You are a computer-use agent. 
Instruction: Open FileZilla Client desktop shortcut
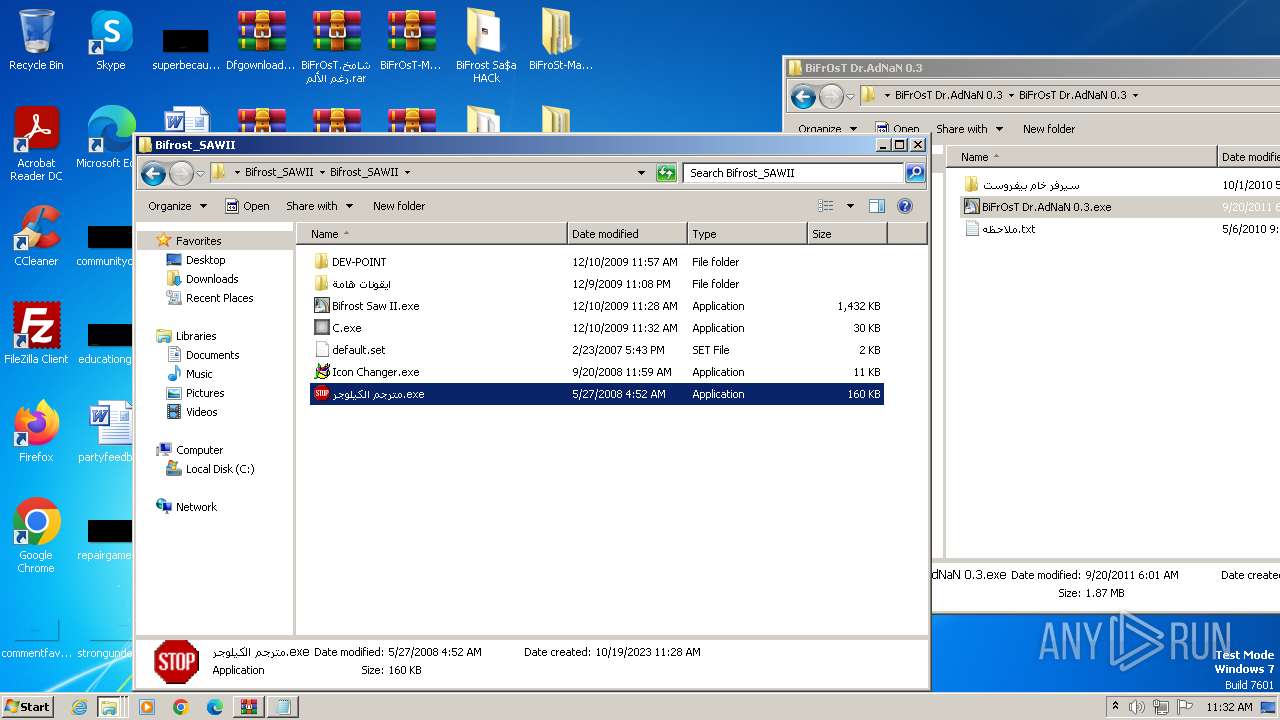[x=36, y=333]
